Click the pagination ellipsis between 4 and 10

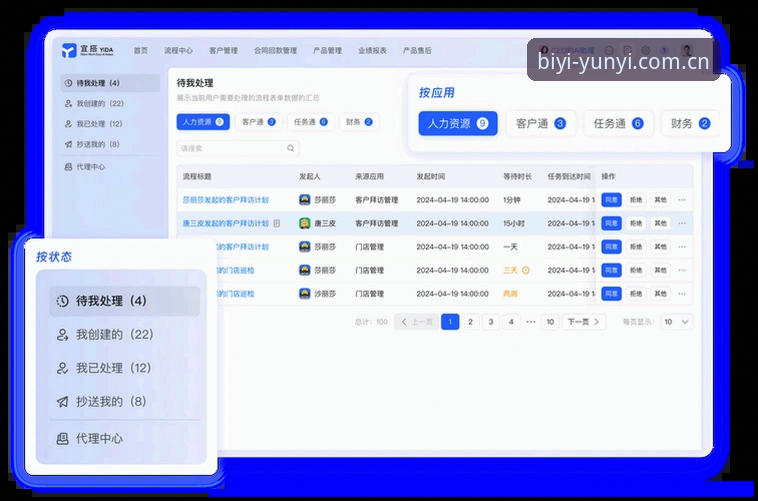tap(531, 322)
